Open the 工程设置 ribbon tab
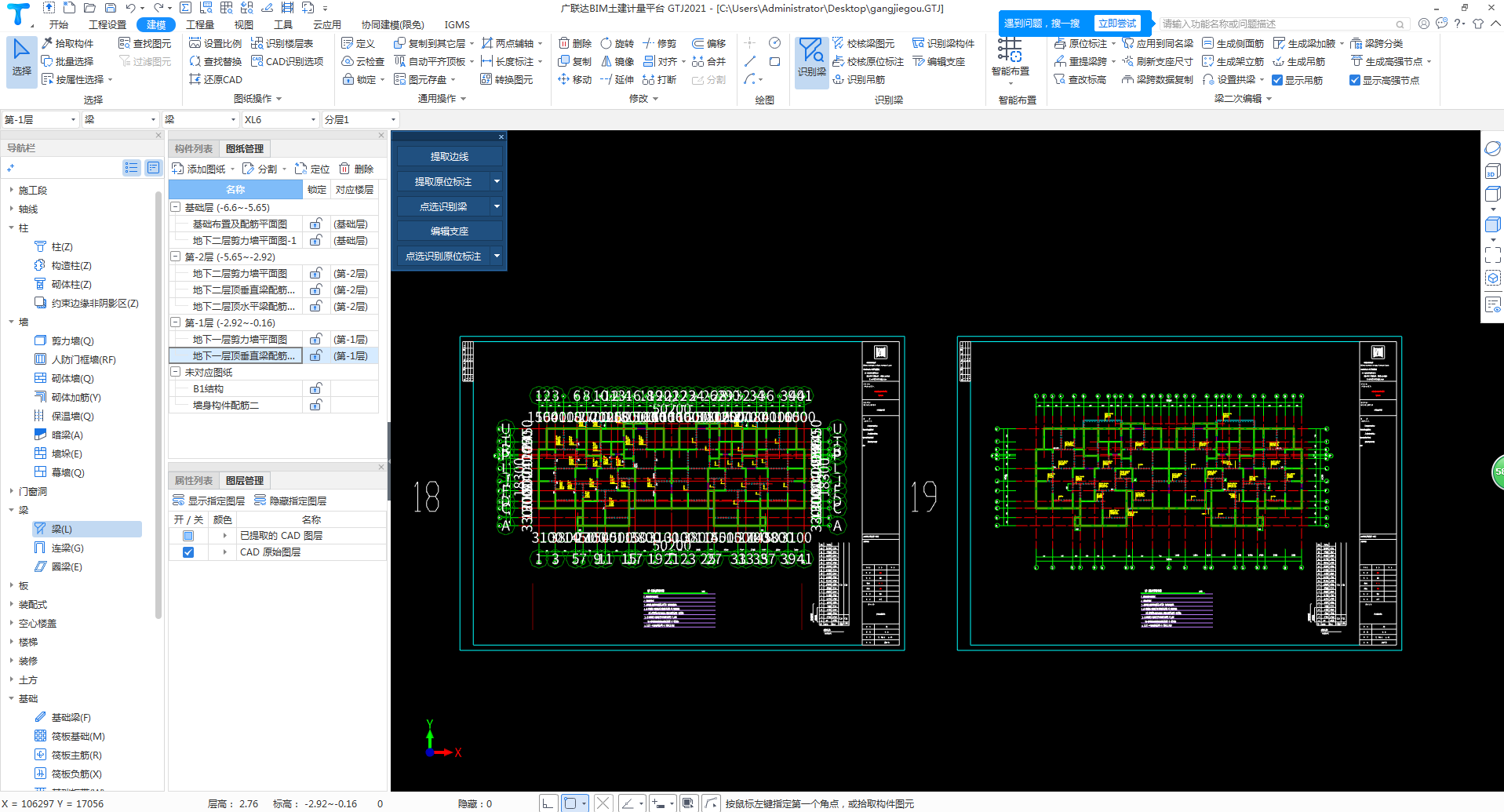The image size is (1504, 812). (107, 24)
